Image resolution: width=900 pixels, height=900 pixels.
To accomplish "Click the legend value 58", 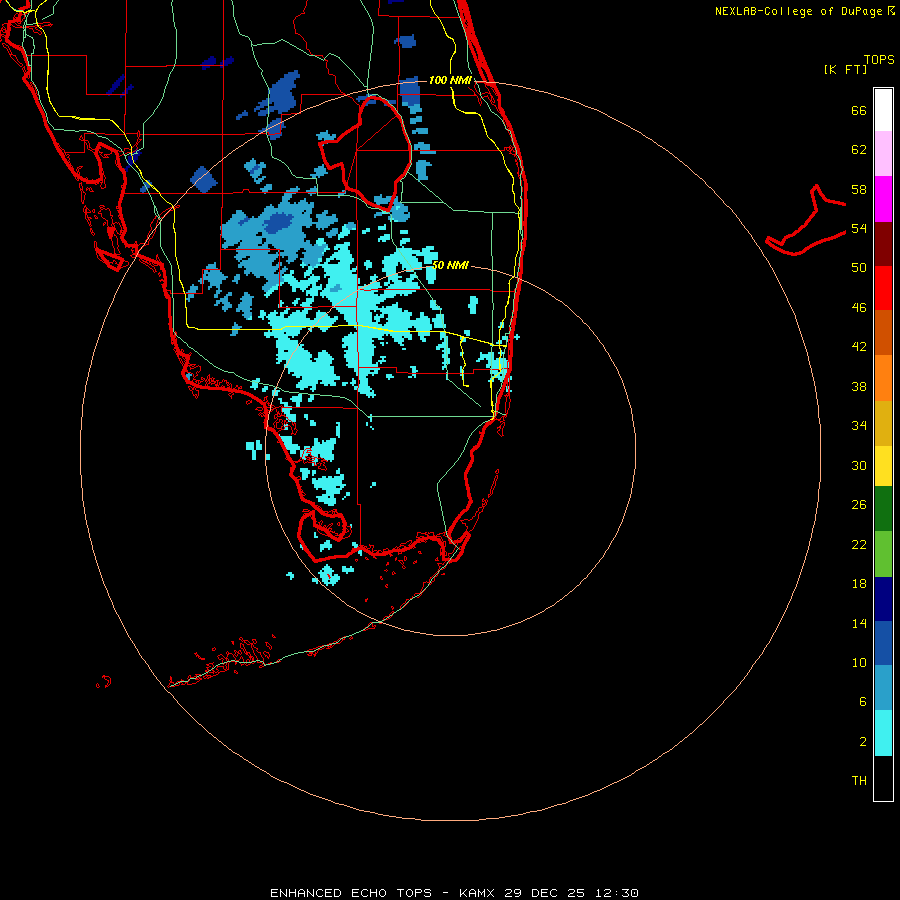I will 859,189.
